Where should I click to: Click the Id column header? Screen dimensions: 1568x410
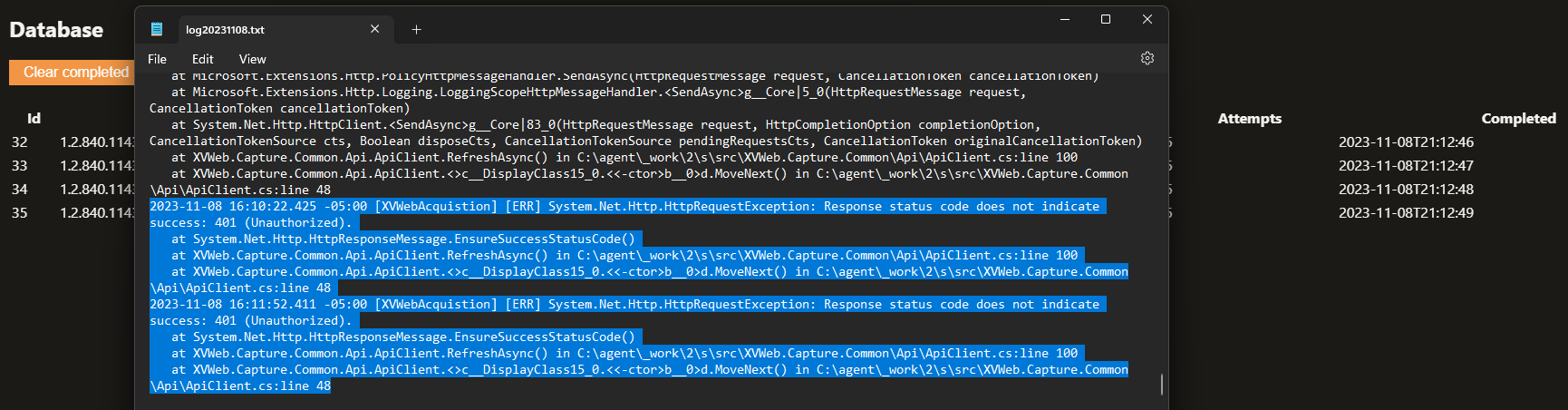[34, 118]
